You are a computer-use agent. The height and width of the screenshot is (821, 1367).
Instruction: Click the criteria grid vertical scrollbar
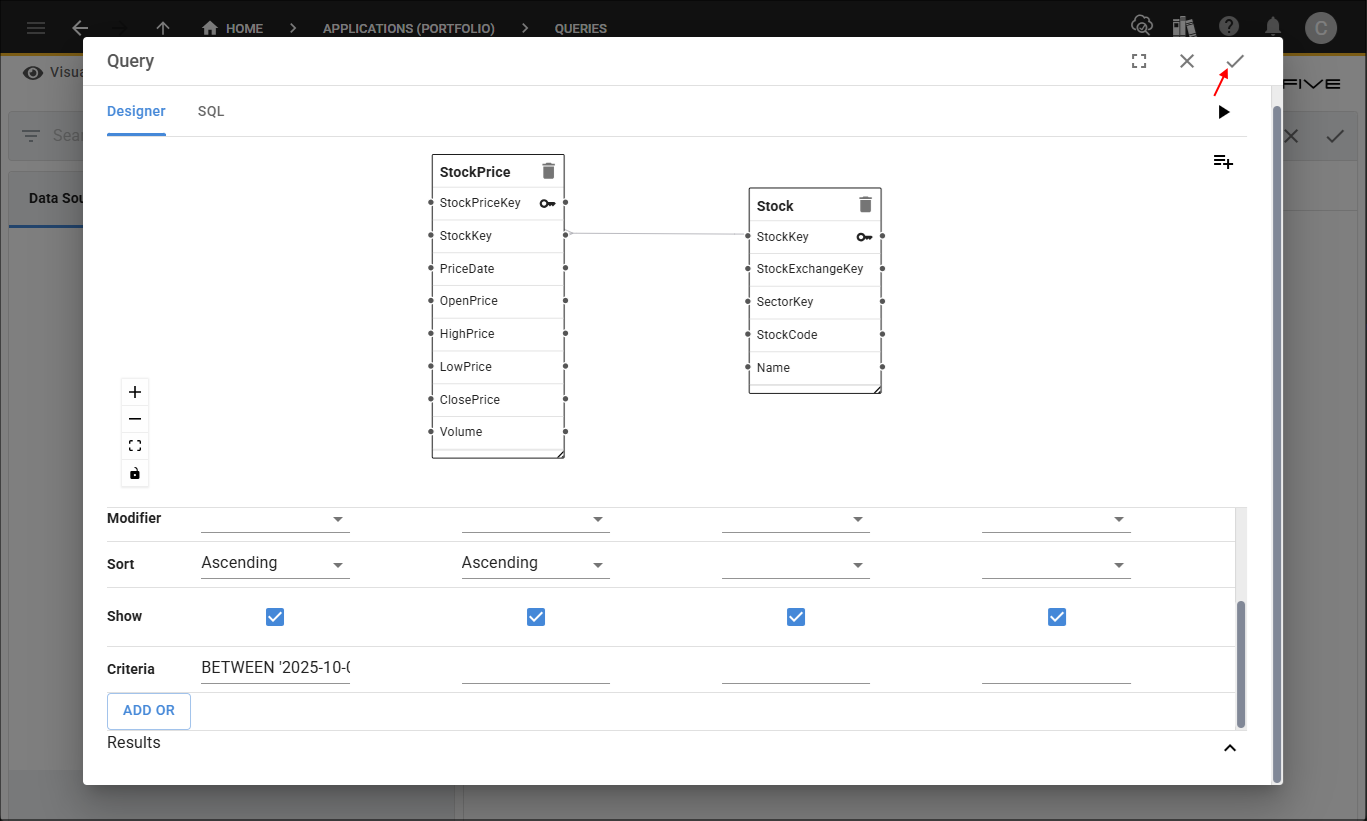click(x=1241, y=664)
